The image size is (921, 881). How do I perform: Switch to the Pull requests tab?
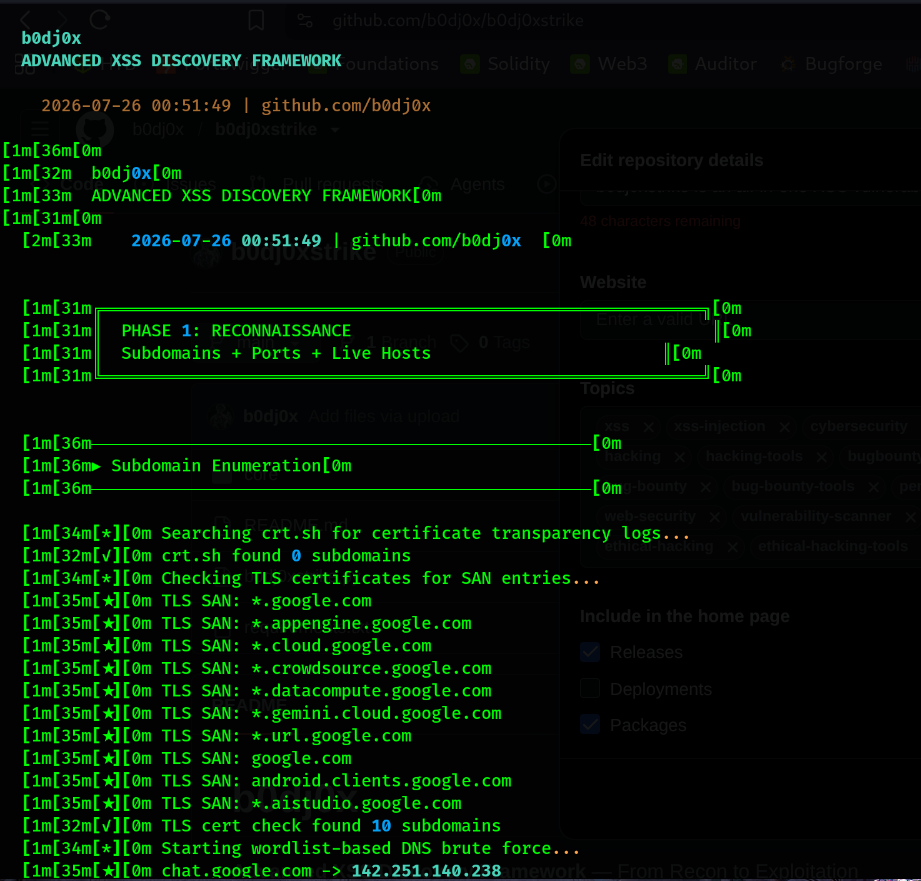point(317,184)
